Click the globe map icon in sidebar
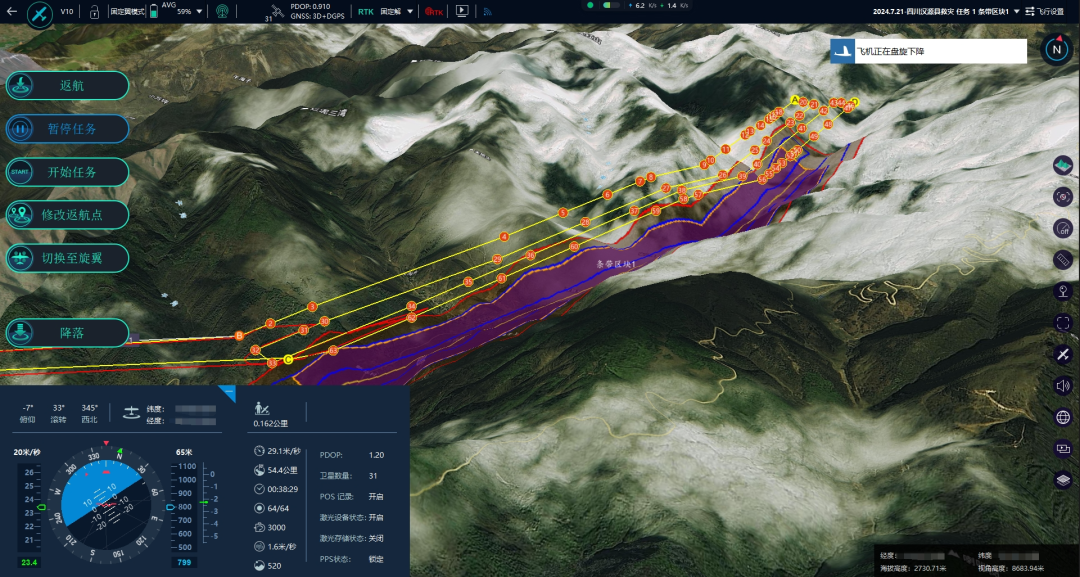The width and height of the screenshot is (1080, 577). 1063,418
